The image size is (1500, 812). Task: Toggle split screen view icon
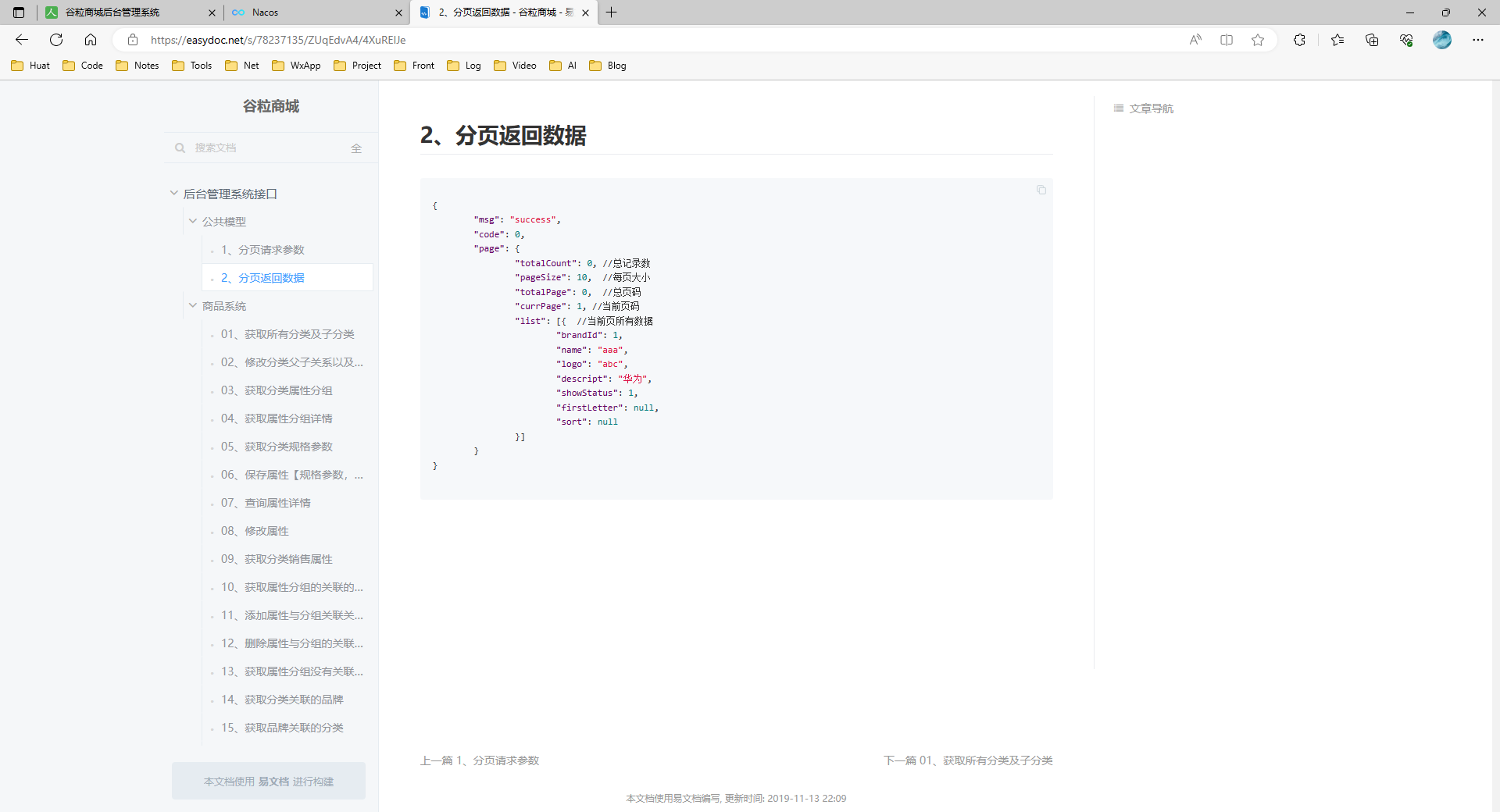[1226, 40]
